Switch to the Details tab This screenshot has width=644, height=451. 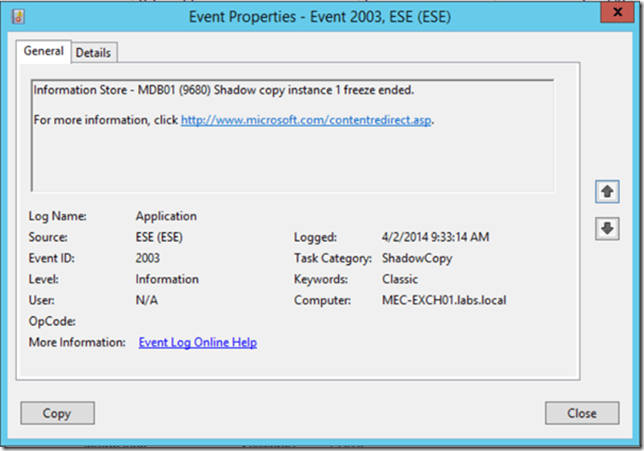click(93, 52)
